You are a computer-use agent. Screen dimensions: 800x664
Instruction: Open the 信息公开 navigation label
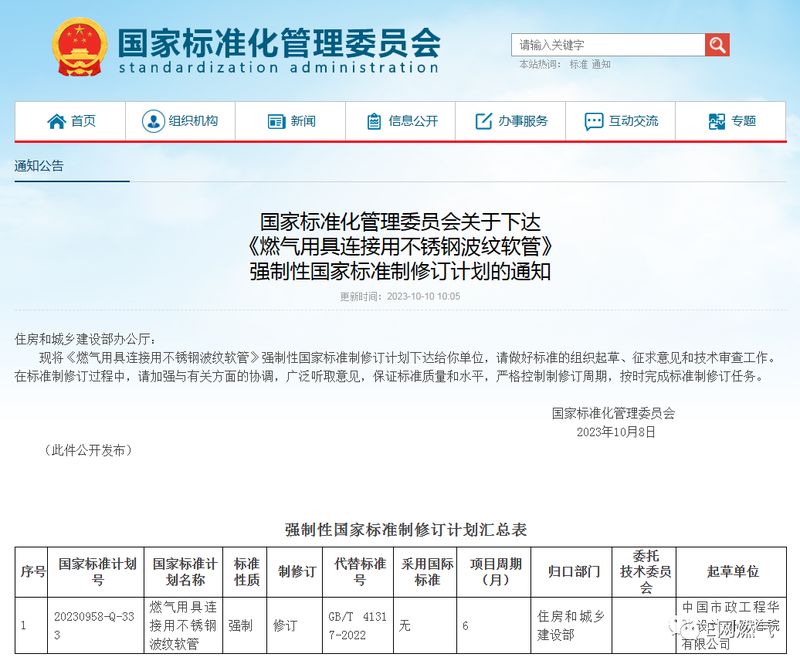pos(413,121)
